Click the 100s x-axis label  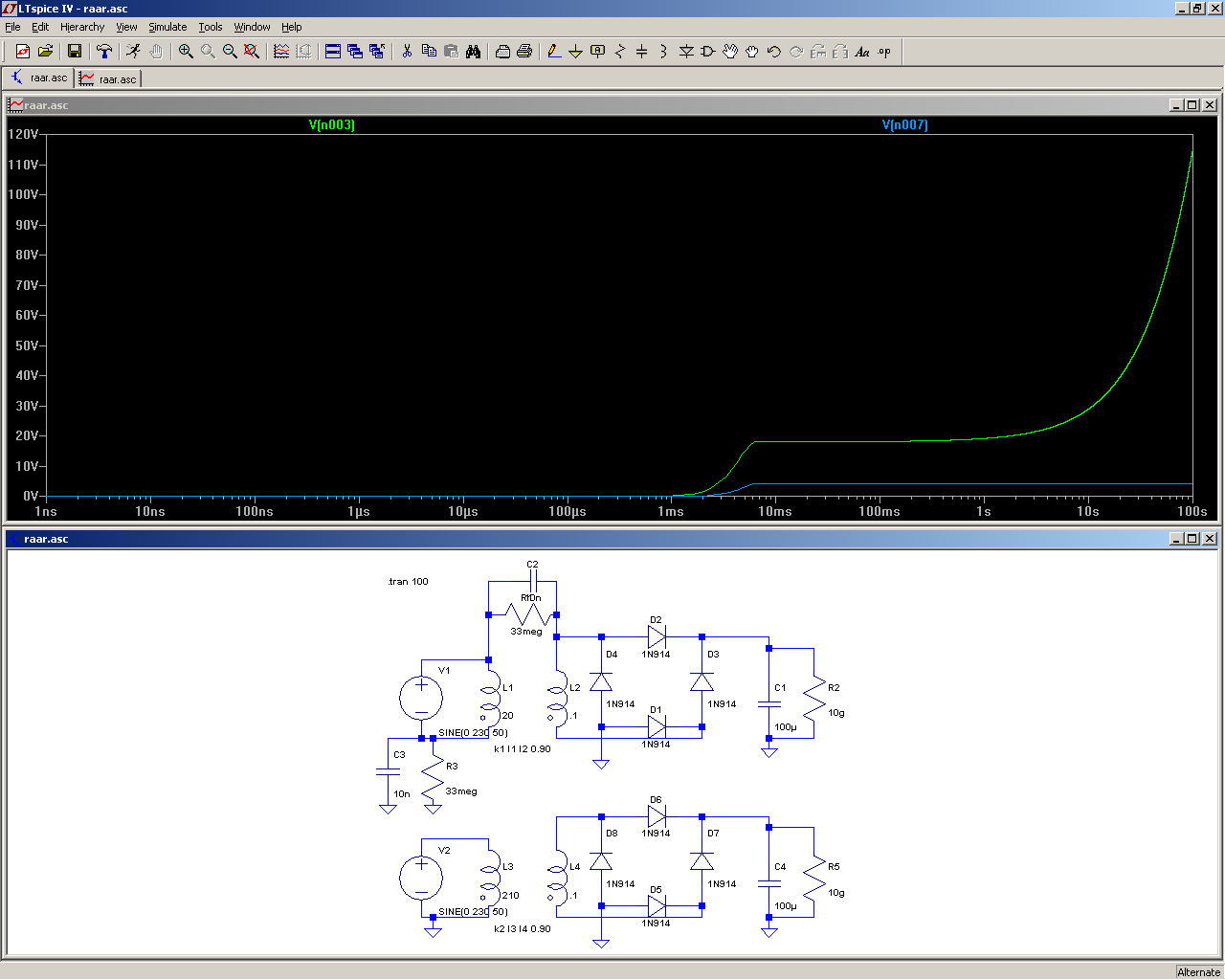point(1192,511)
